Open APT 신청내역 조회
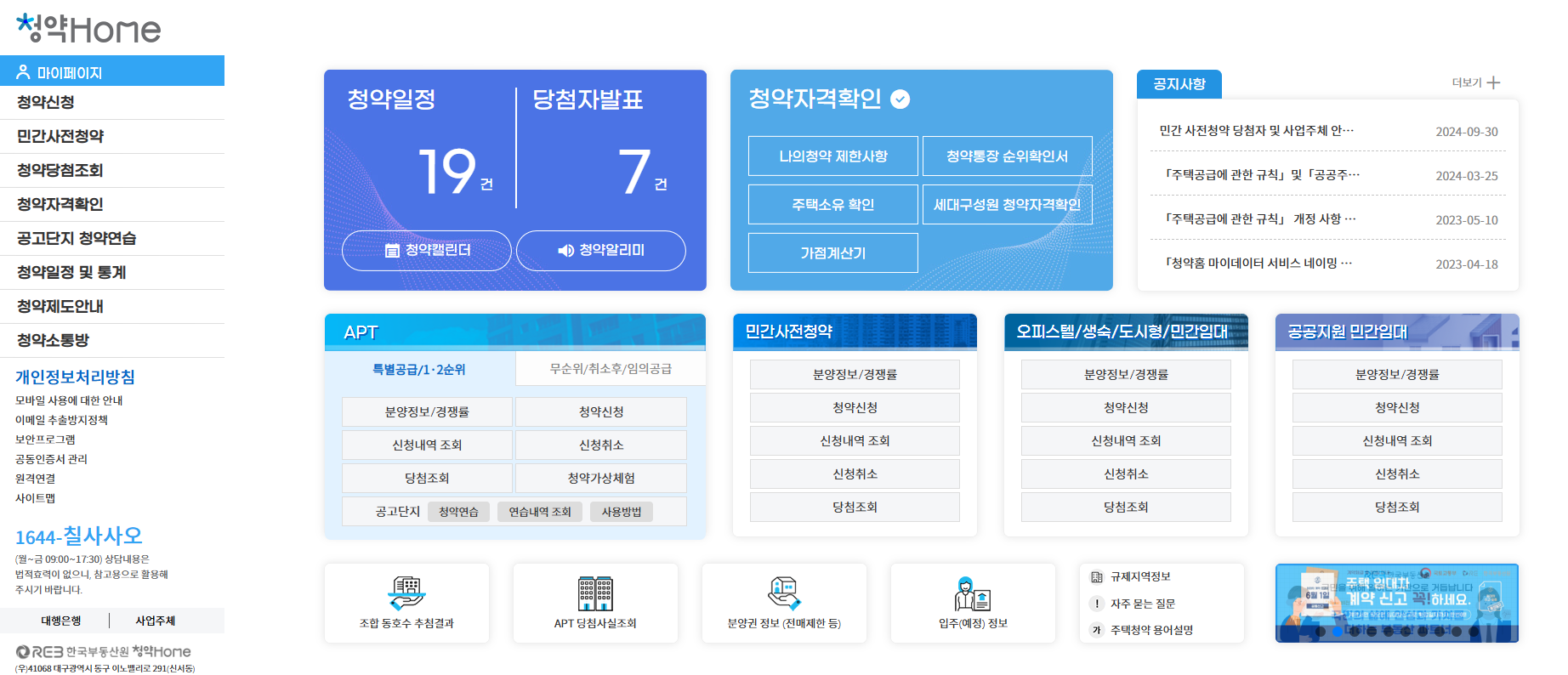 427,445
